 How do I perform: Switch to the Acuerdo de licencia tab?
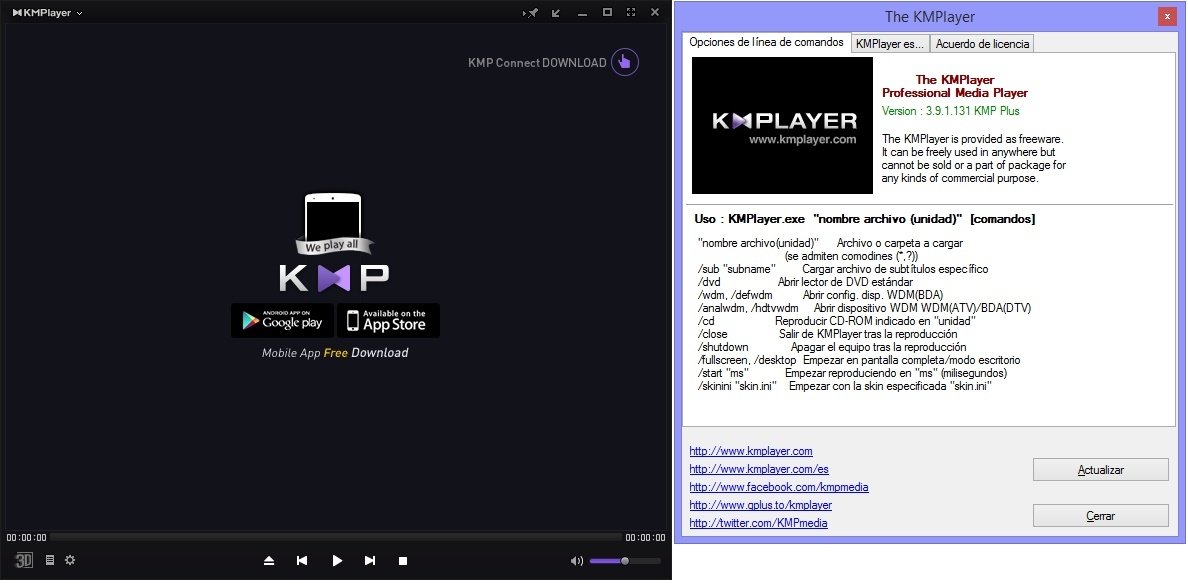982,43
